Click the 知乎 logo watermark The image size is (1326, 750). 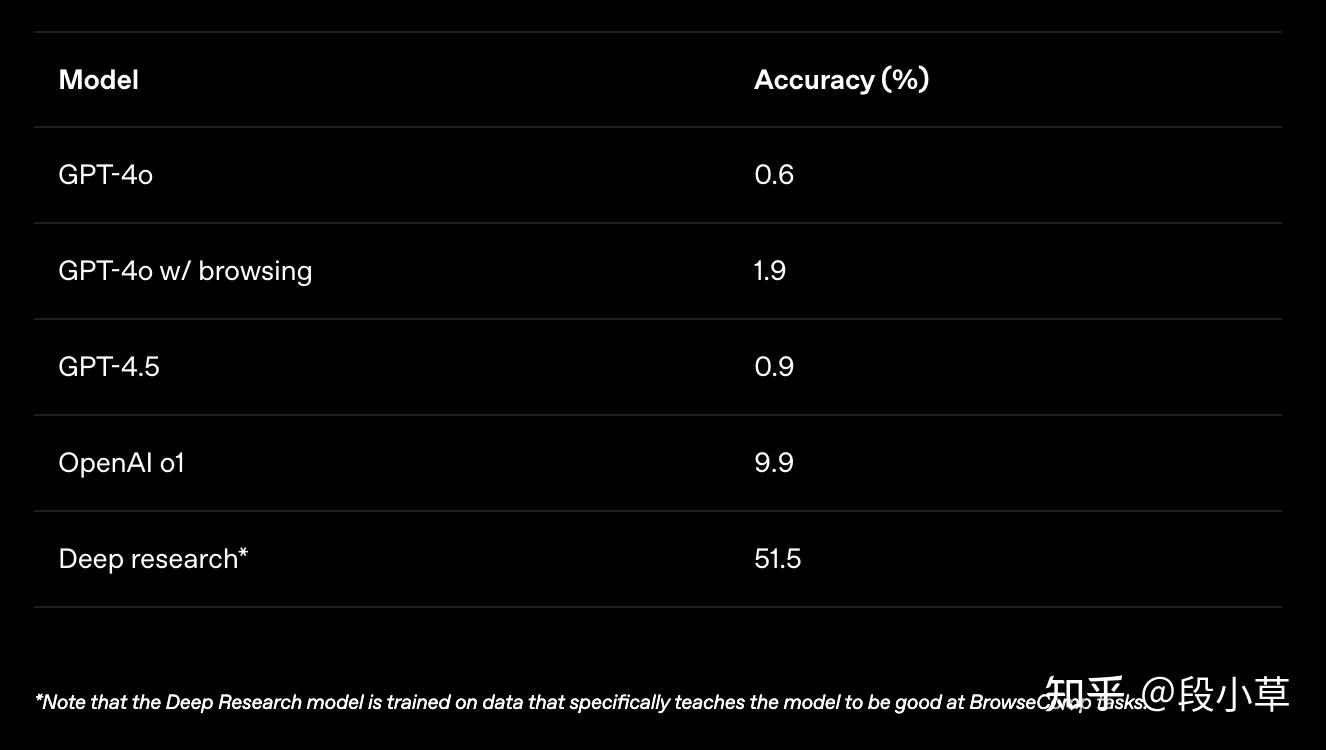[1083, 694]
